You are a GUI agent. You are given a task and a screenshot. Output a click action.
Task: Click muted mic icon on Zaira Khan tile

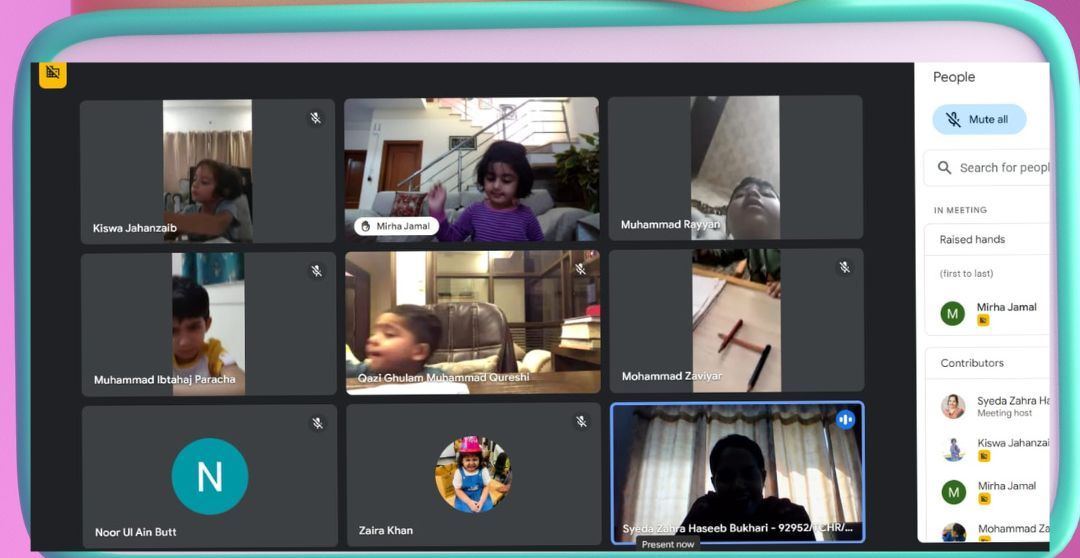pos(581,422)
